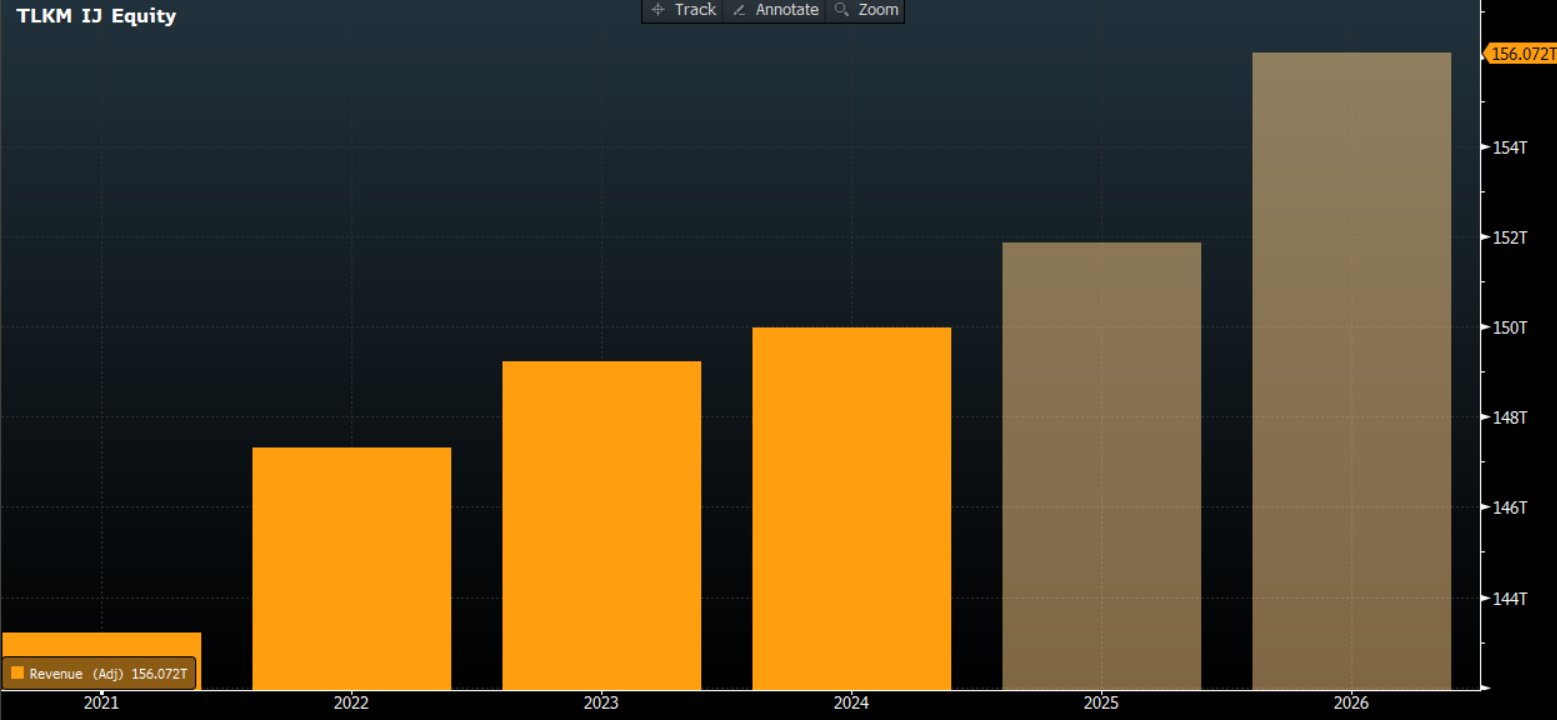1557x720 pixels.
Task: Select the 2023 revenue bar
Action: pyautogui.click(x=602, y=525)
